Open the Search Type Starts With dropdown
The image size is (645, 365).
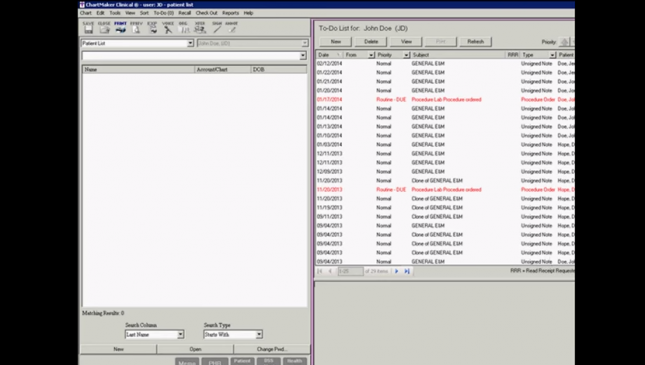click(259, 335)
